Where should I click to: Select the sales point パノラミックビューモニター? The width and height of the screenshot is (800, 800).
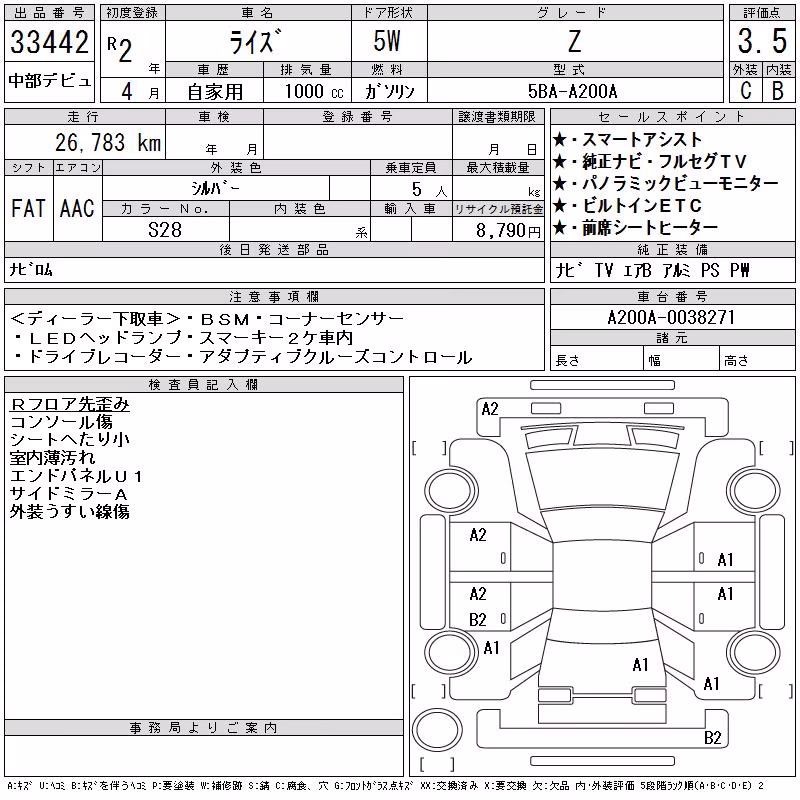coord(681,183)
